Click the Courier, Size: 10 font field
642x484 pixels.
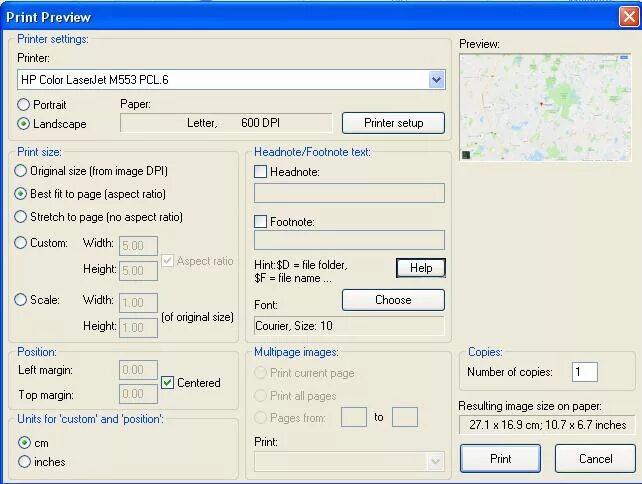tap(349, 326)
